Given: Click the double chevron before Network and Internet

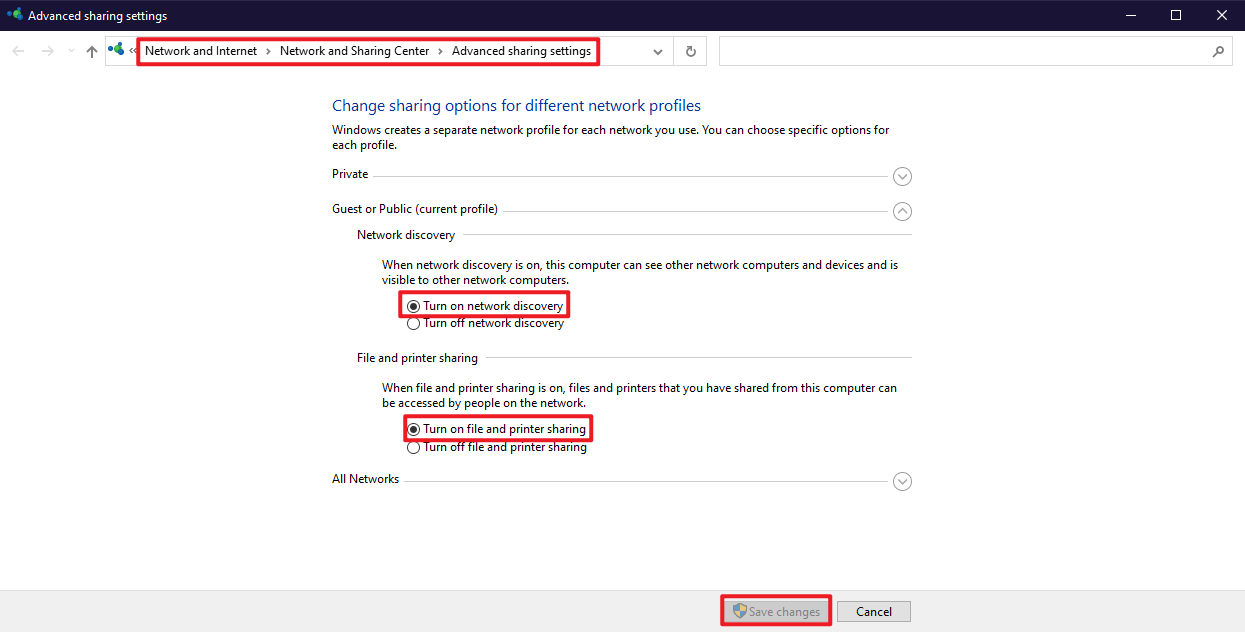Looking at the screenshot, I should [x=134, y=51].
